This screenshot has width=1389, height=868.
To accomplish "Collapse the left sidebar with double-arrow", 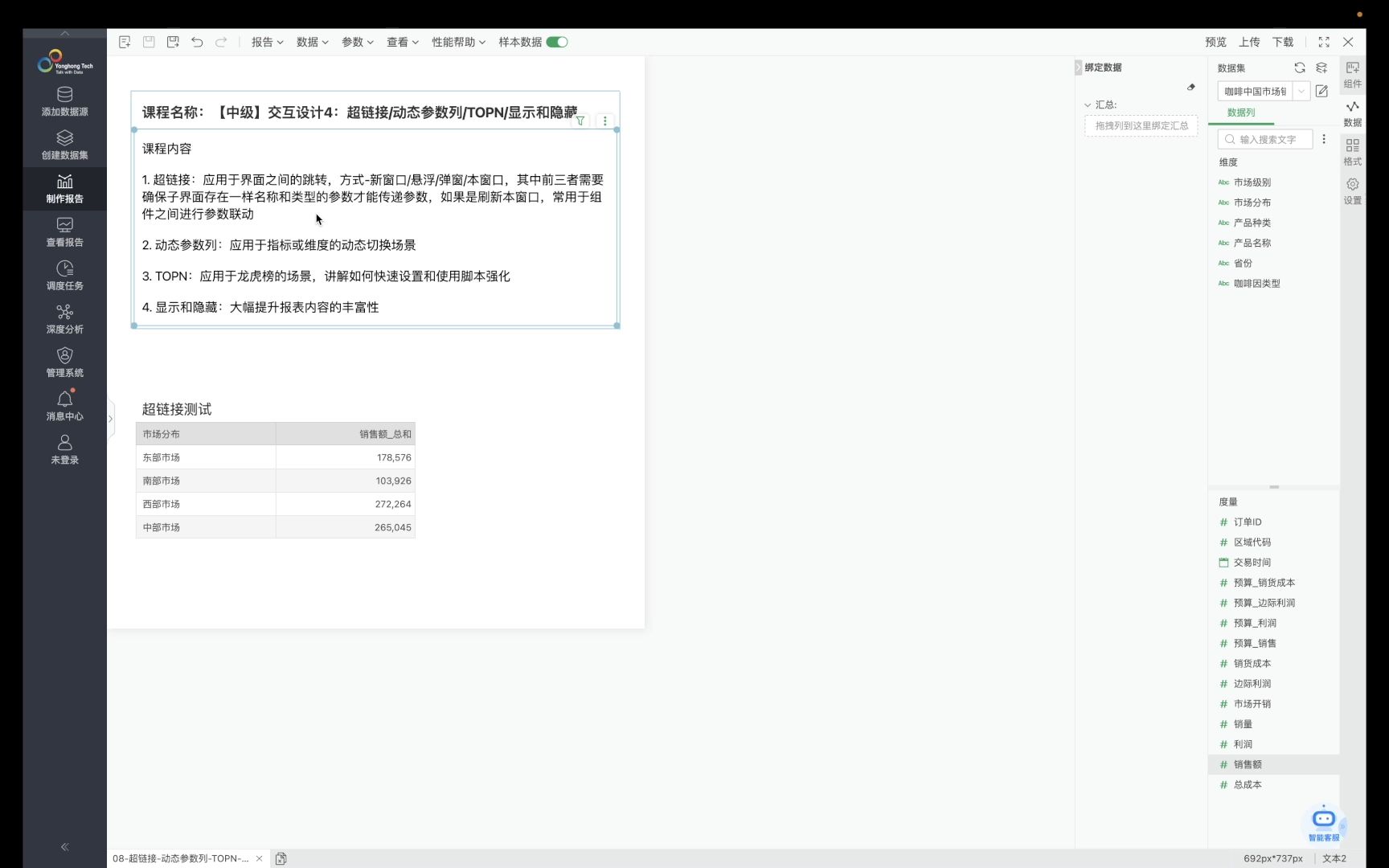I will coord(64,846).
